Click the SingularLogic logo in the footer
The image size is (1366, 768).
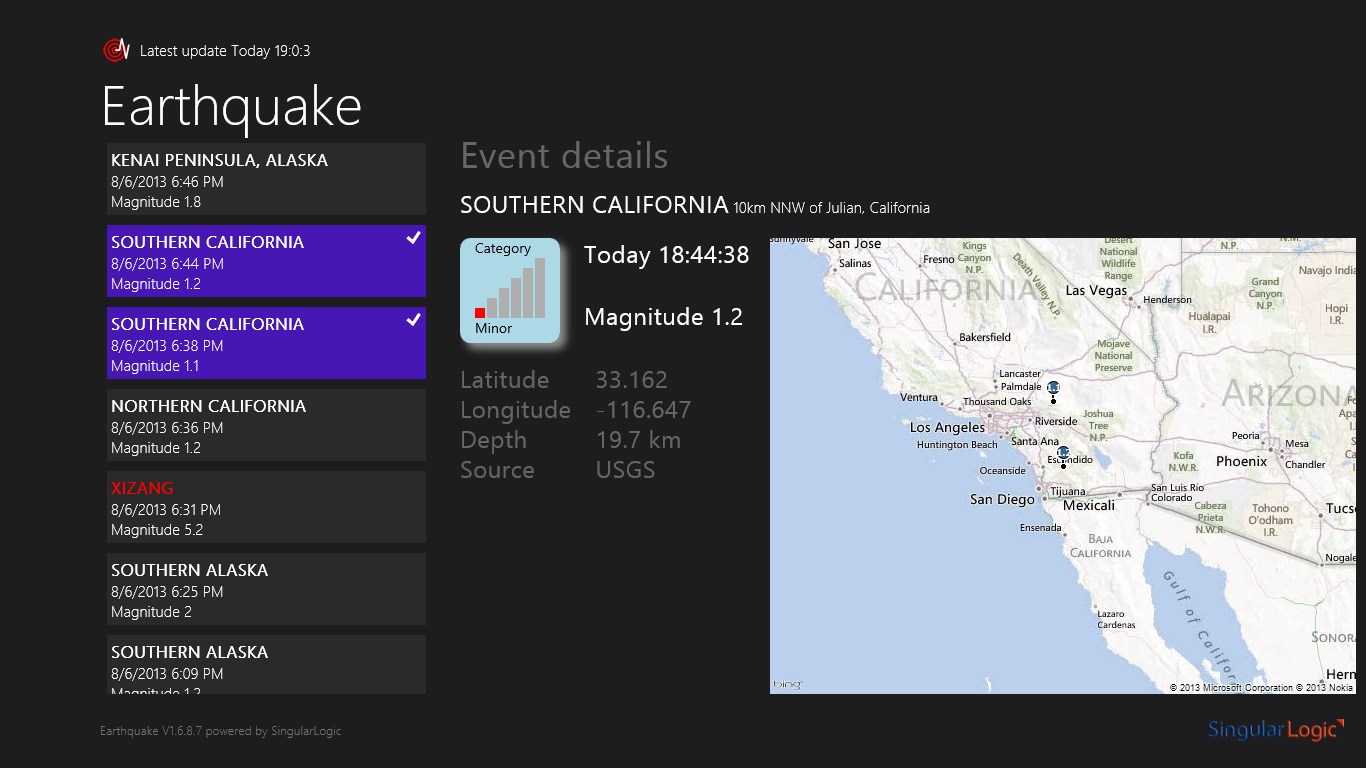pos(1273,729)
